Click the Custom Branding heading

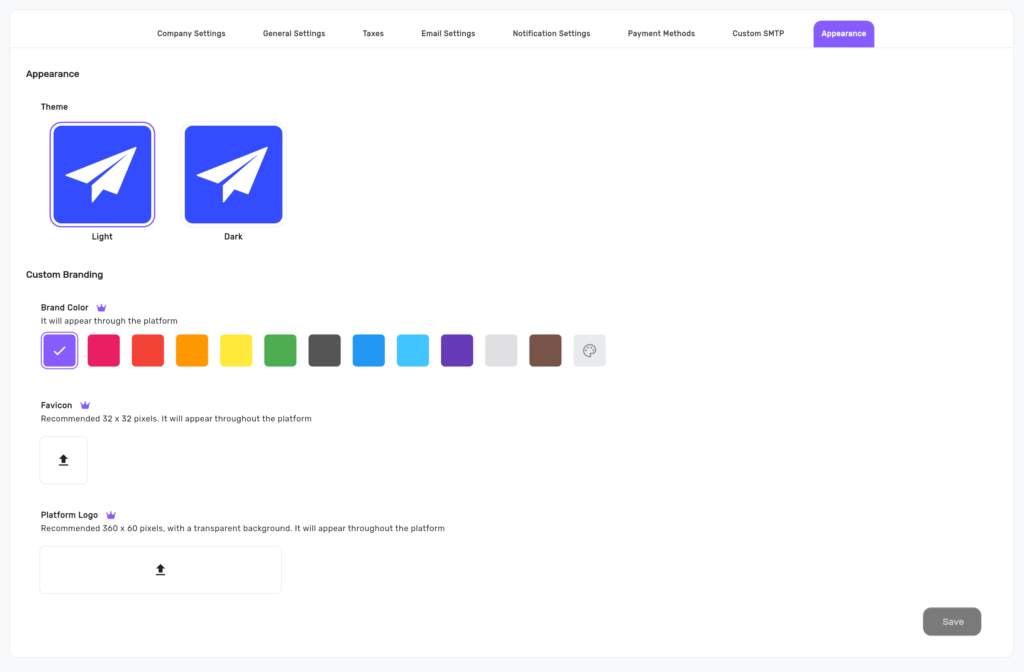[x=65, y=275]
